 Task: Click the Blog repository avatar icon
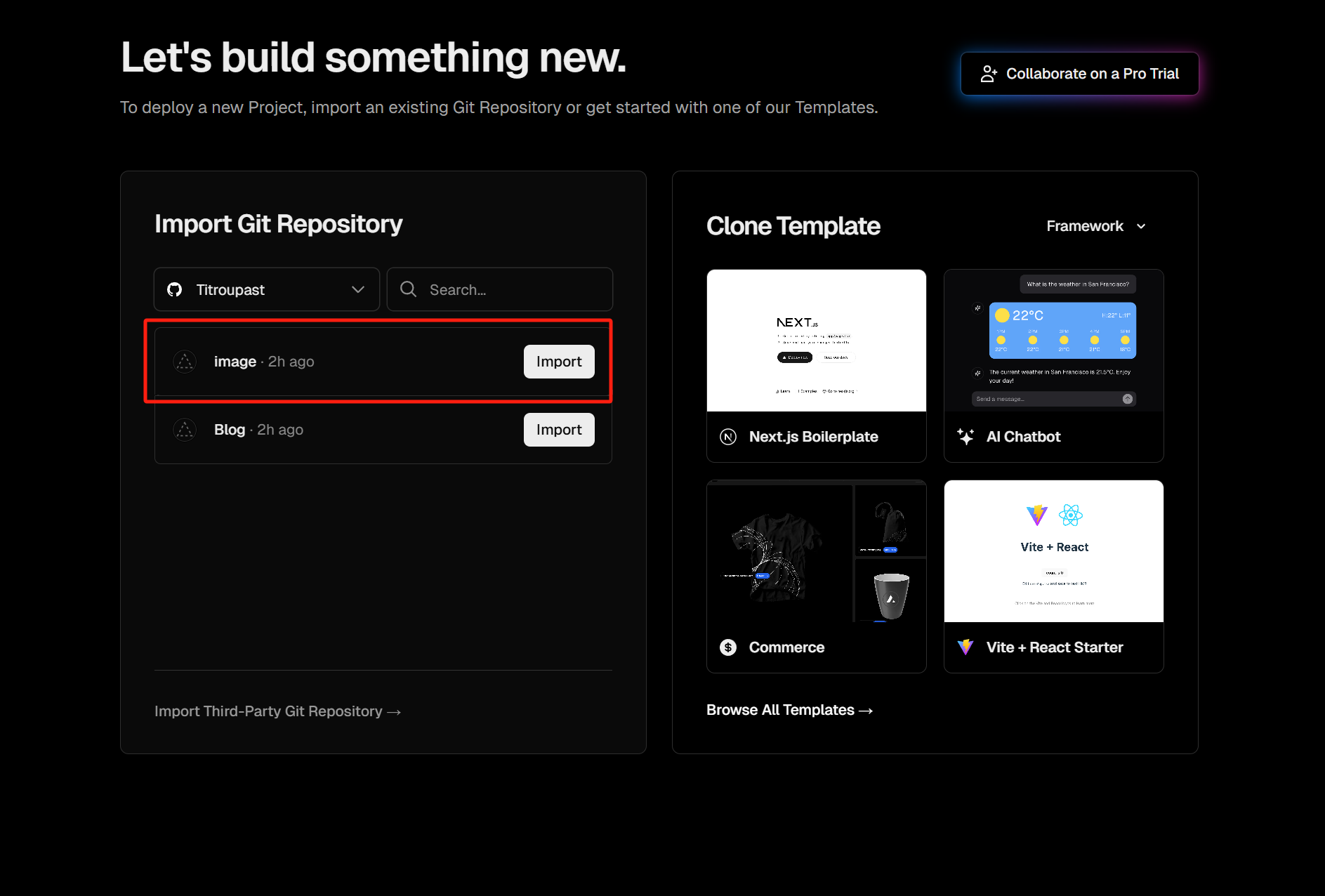click(185, 430)
